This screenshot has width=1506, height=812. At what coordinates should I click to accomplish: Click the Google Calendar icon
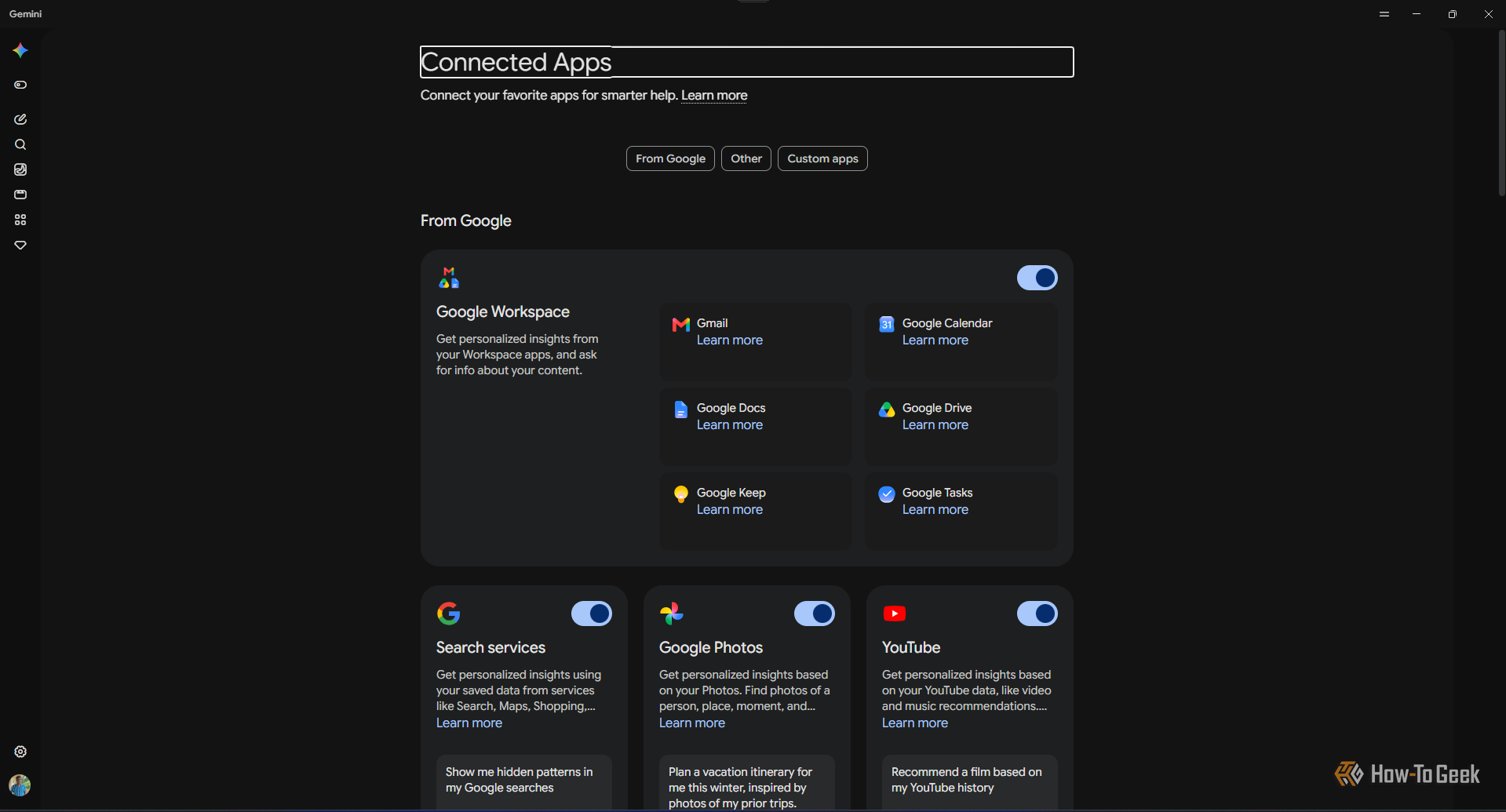[887, 324]
